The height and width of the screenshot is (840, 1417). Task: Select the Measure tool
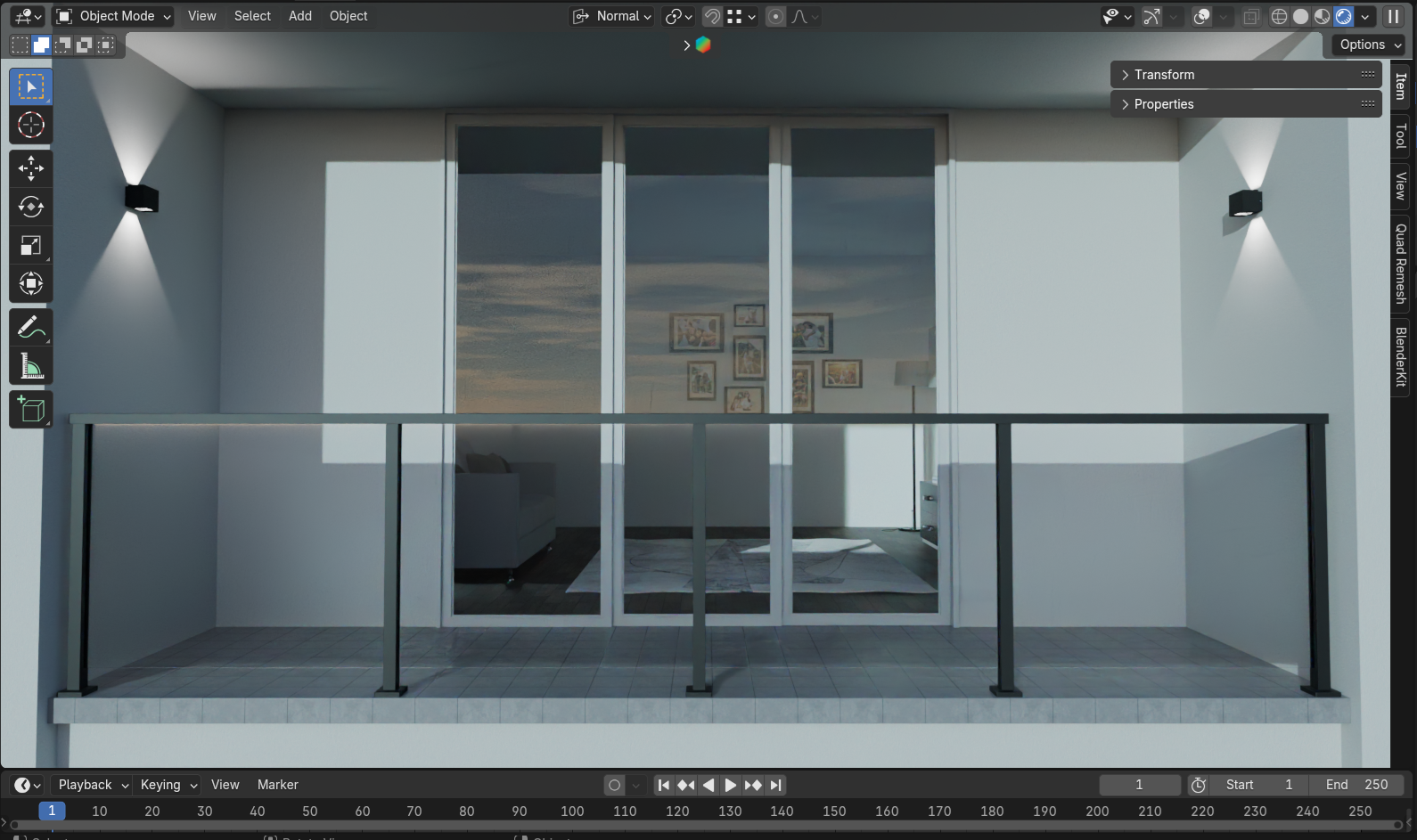[31, 366]
